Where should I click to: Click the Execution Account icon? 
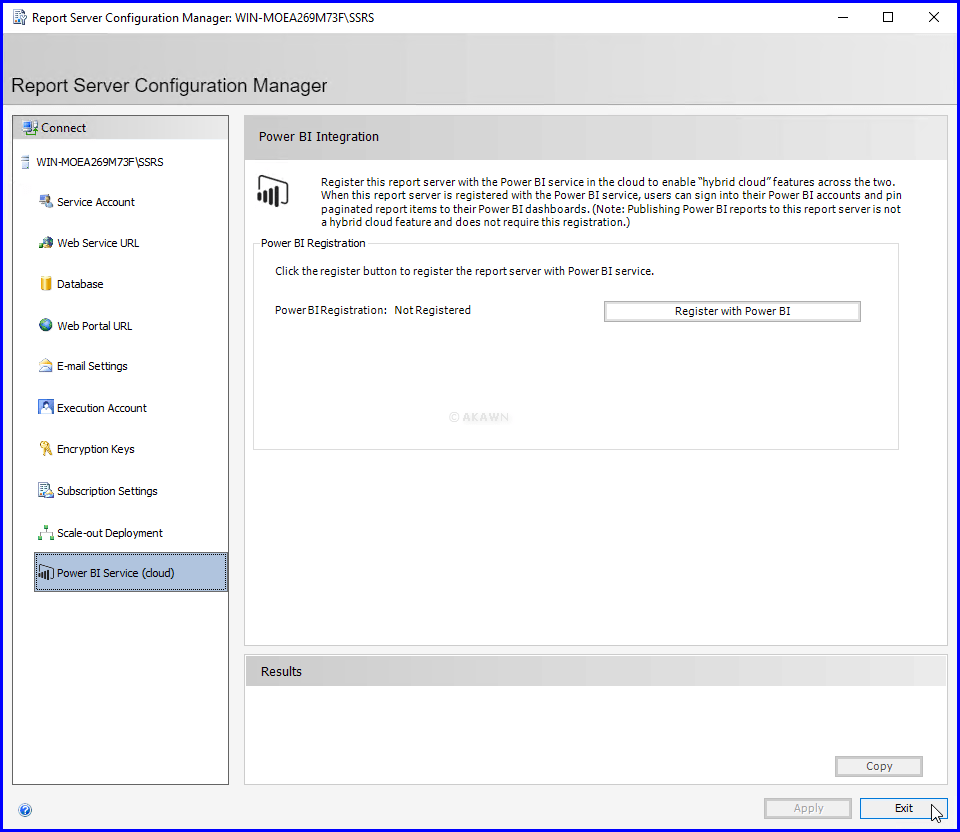[x=46, y=407]
